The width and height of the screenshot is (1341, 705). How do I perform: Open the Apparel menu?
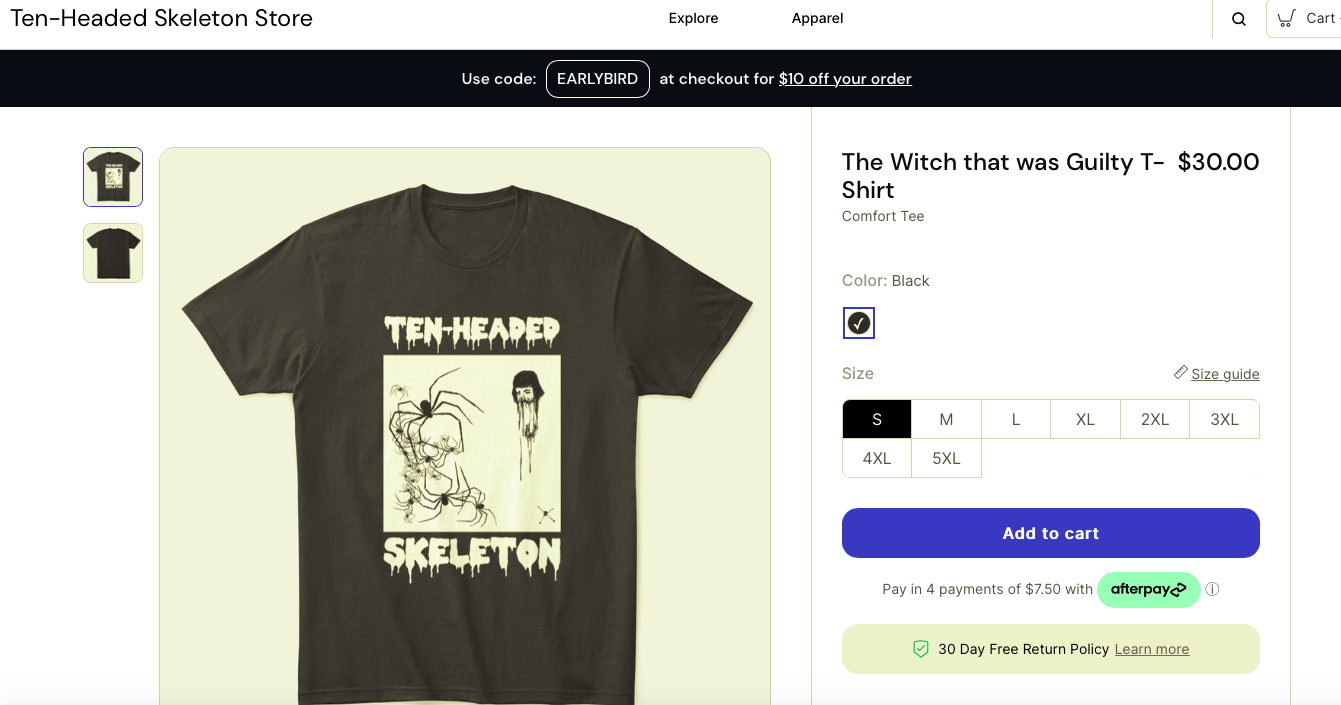818,18
